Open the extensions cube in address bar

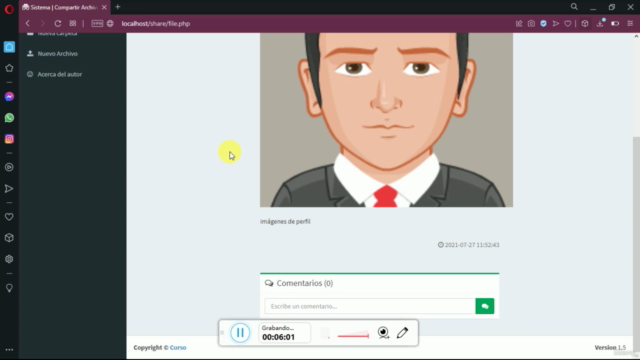[x=585, y=24]
